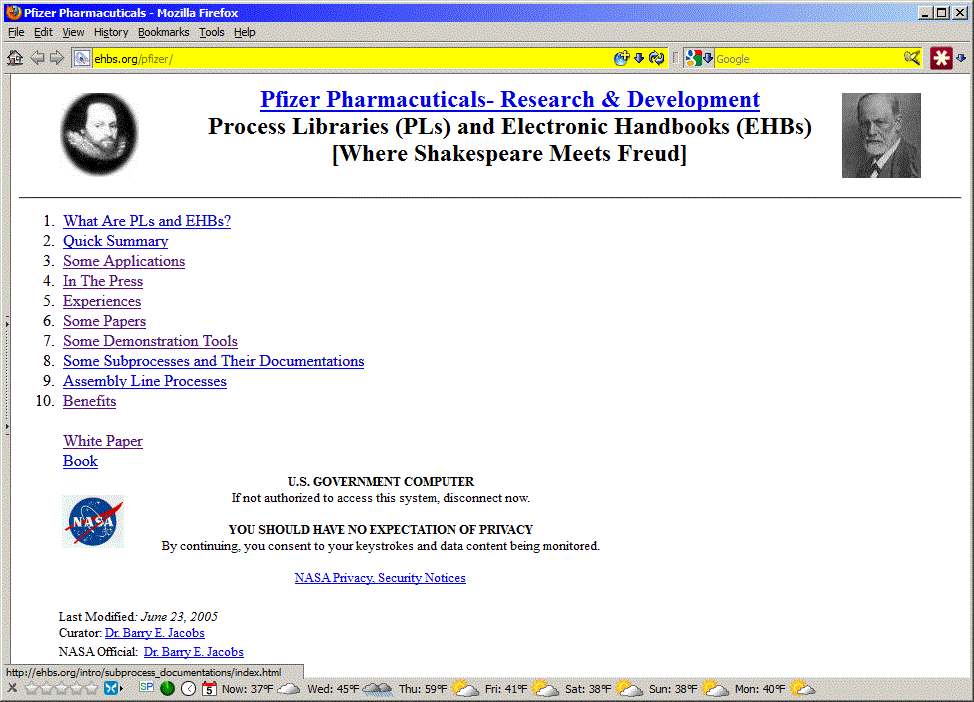Open the NASA Privacy, Security Notices link
Viewport: 974px width, 702px height.
pyautogui.click(x=380, y=578)
